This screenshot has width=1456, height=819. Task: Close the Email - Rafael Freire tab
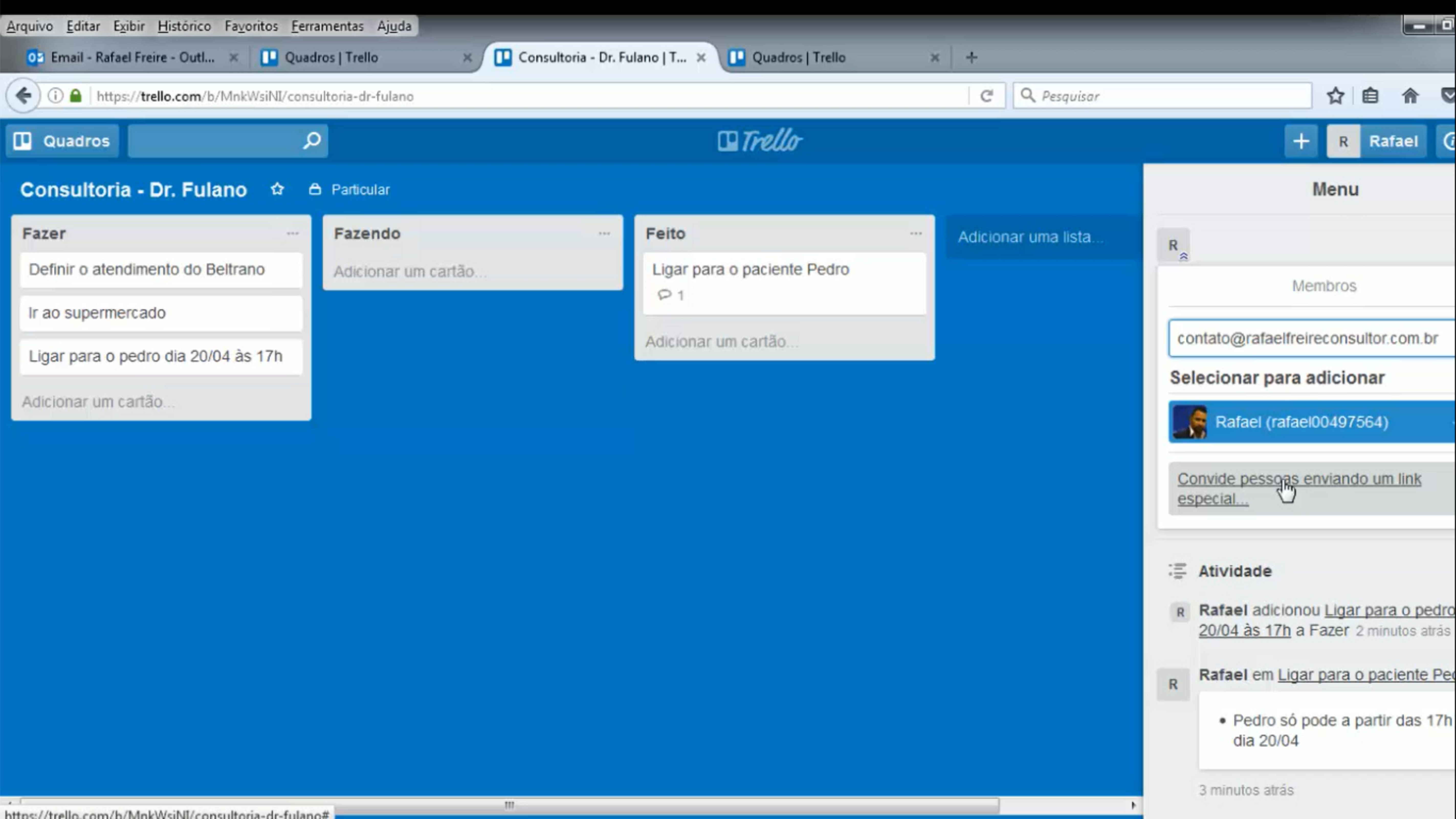[234, 57]
